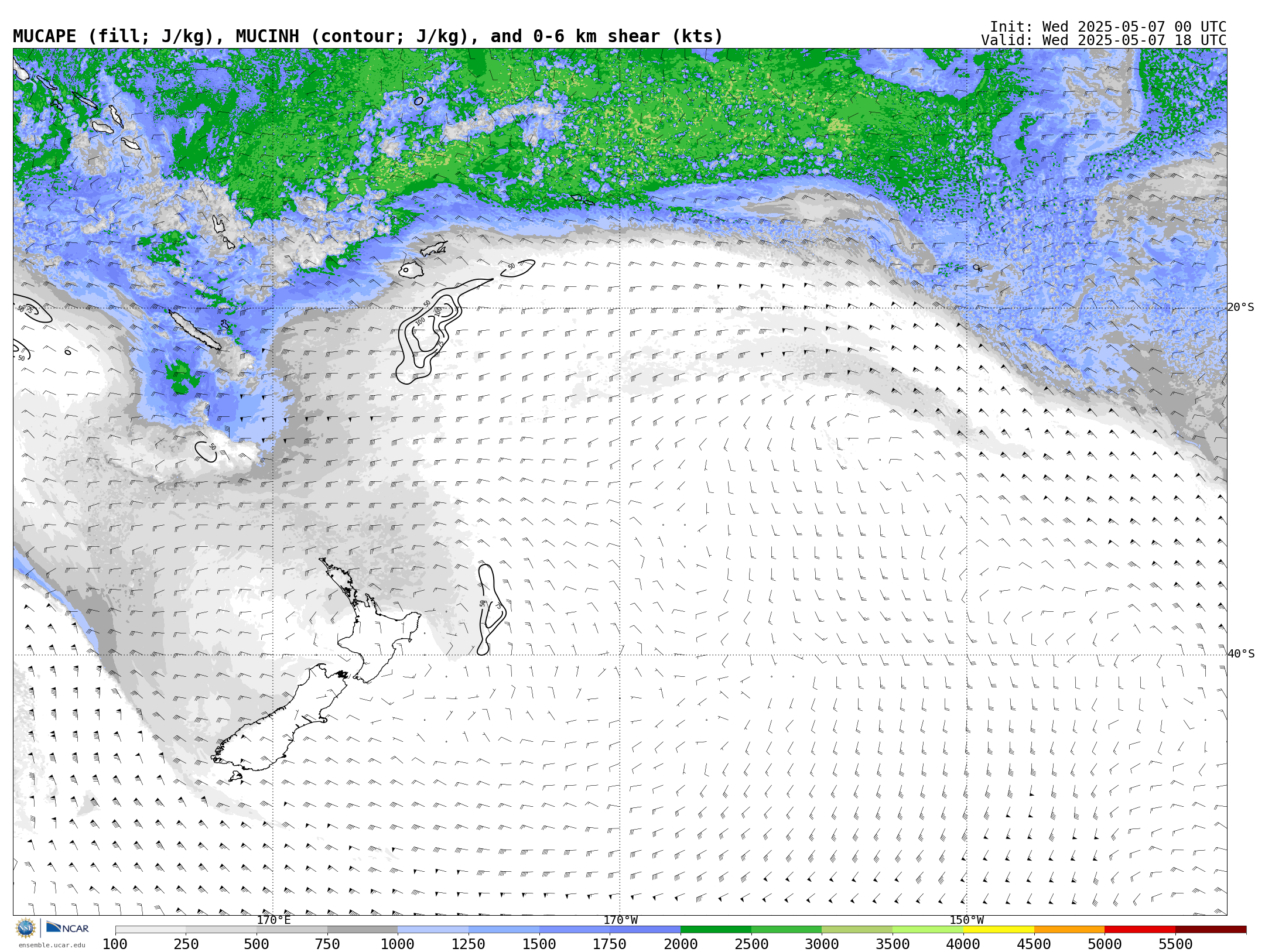Pick the dark gray 750–1000 colorbar swatch

363,930
